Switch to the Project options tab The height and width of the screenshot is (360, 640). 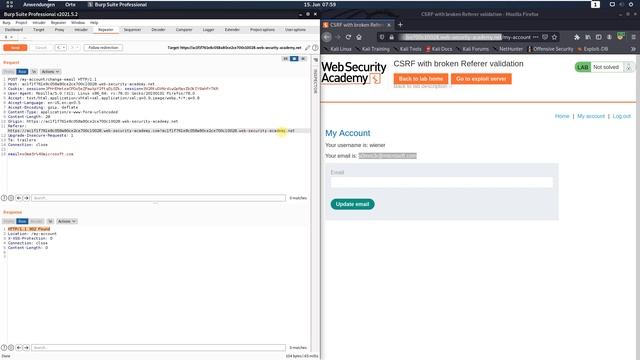(x=262, y=30)
